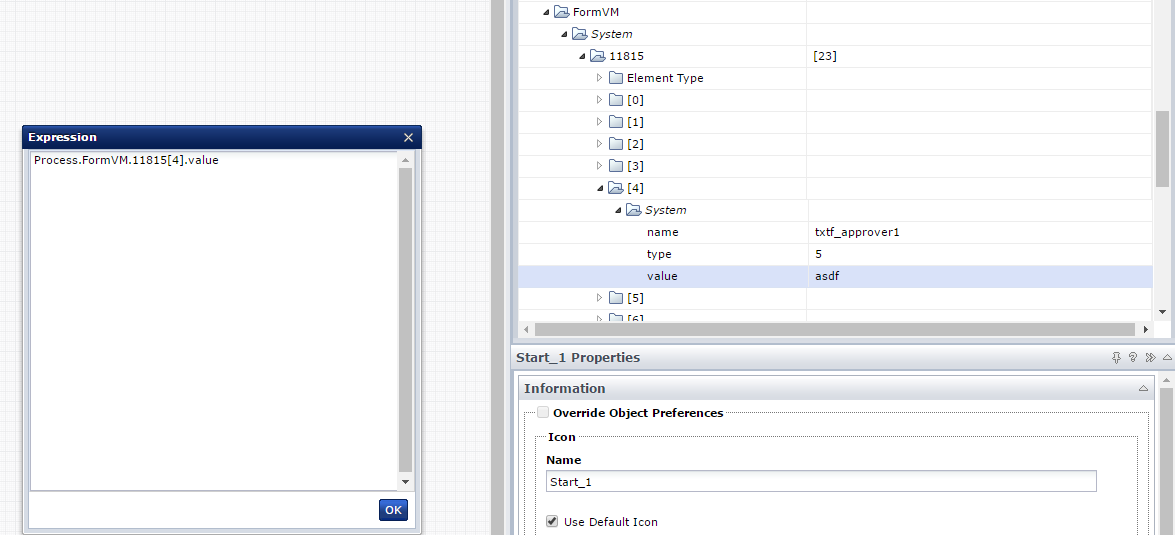Click the System folder icon under [4]

tap(633, 210)
